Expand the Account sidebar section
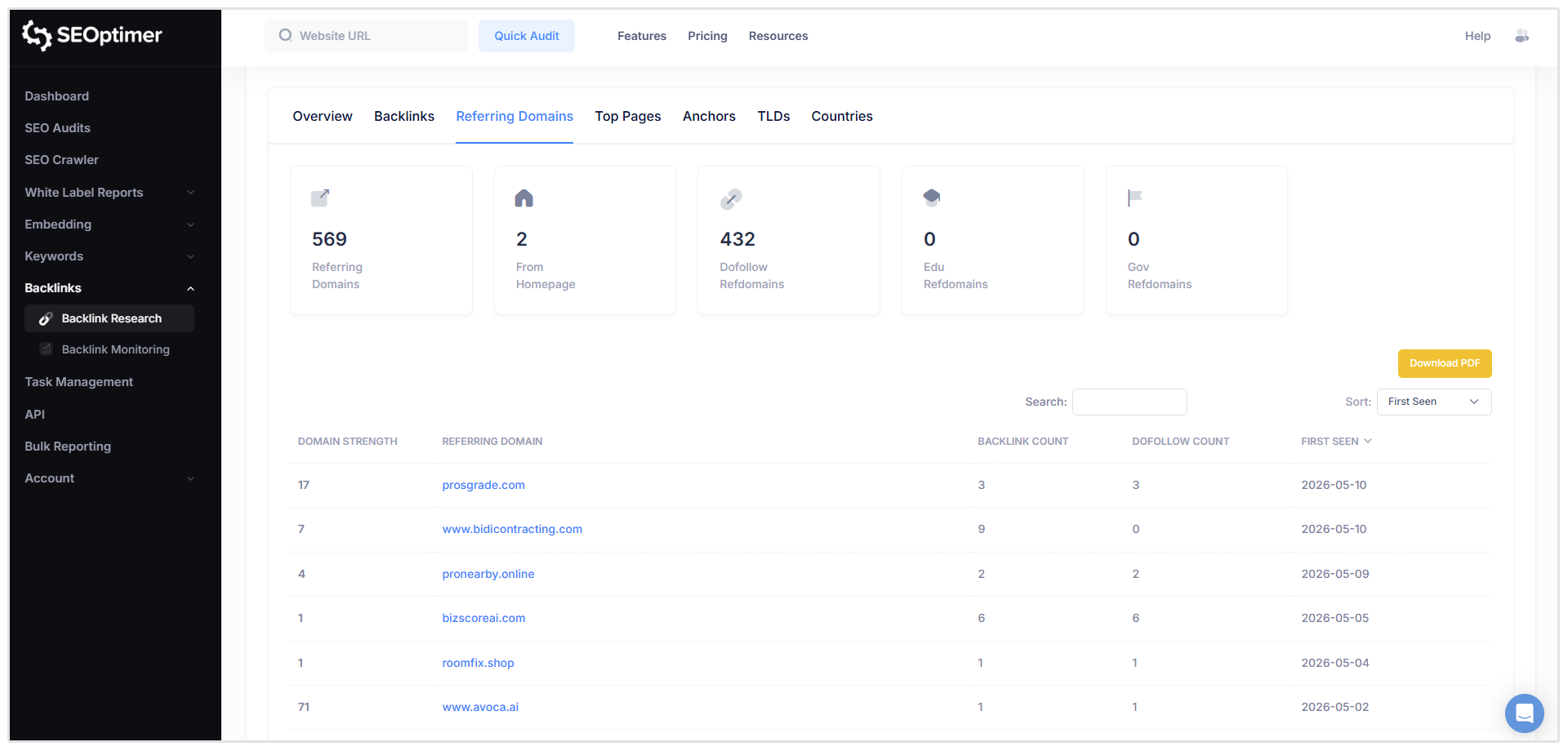Viewport: 1568px width, 751px height. 109,478
